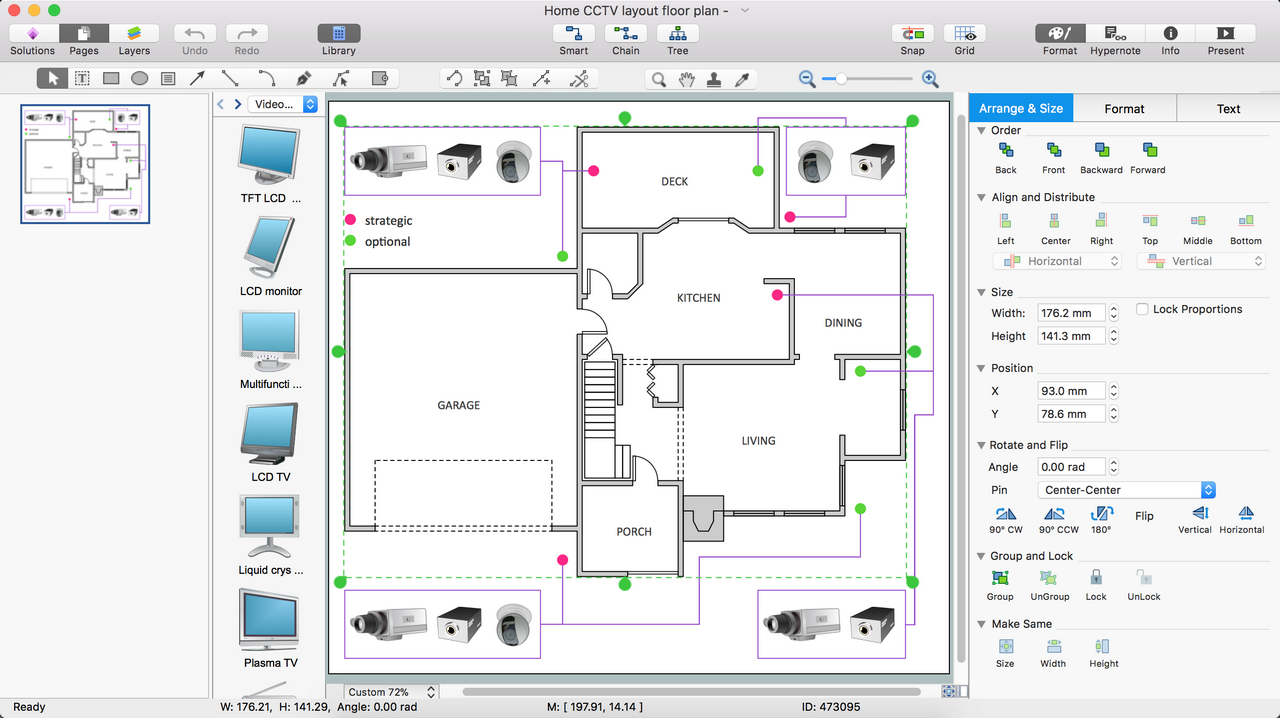Open the Library panel icon
This screenshot has width=1280, height=718.
(x=338, y=34)
